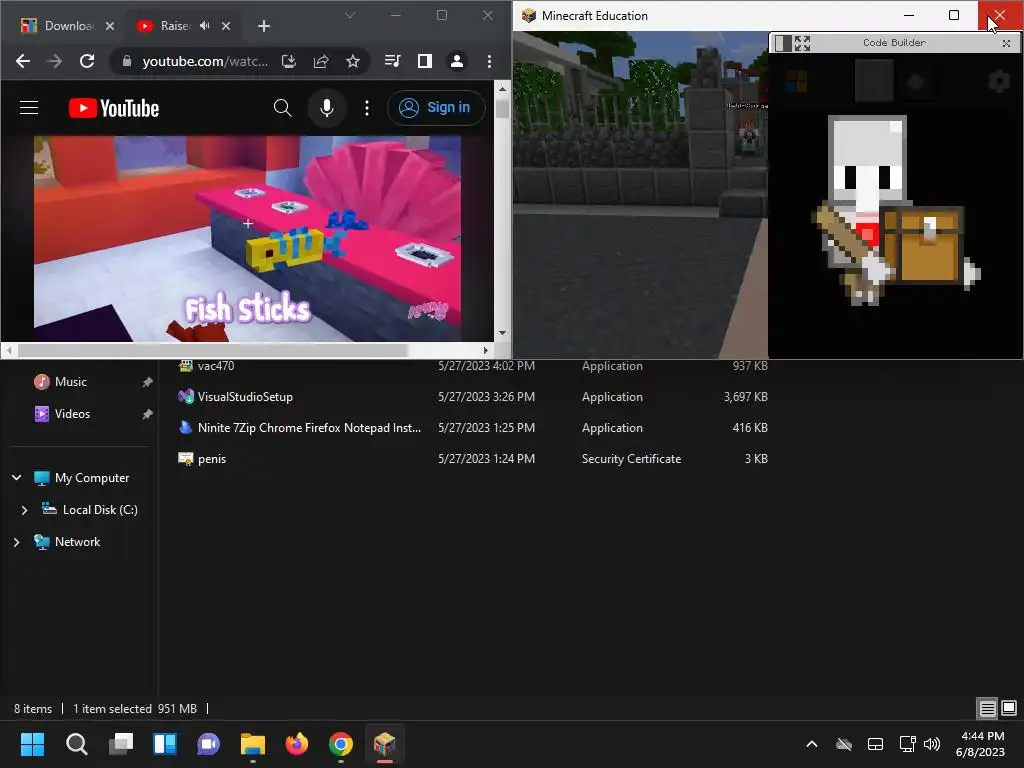Close the Code Builder panel
Screen dimensions: 1024x768
point(1006,43)
